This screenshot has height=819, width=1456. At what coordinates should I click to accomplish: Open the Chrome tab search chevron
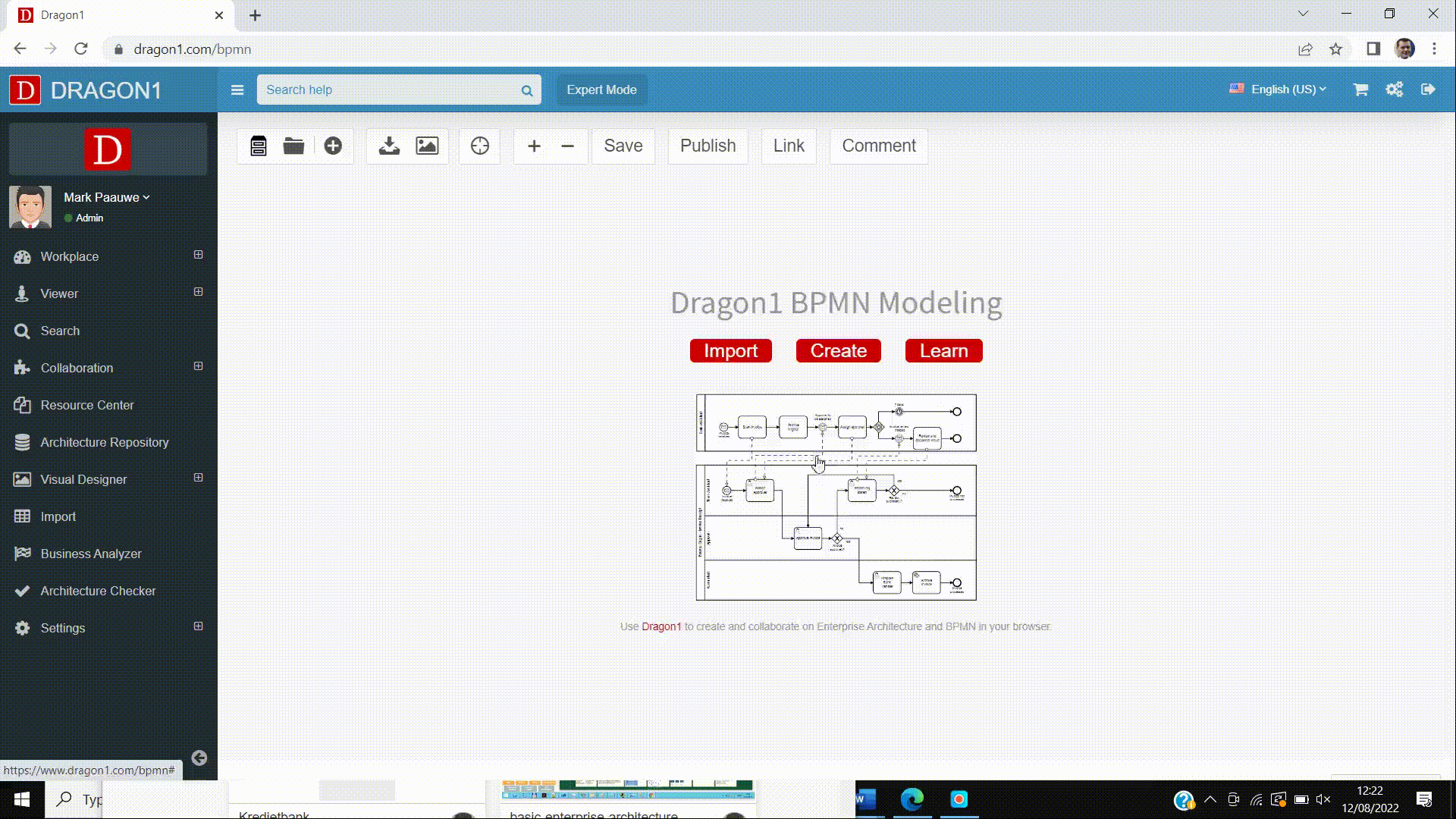click(1304, 14)
